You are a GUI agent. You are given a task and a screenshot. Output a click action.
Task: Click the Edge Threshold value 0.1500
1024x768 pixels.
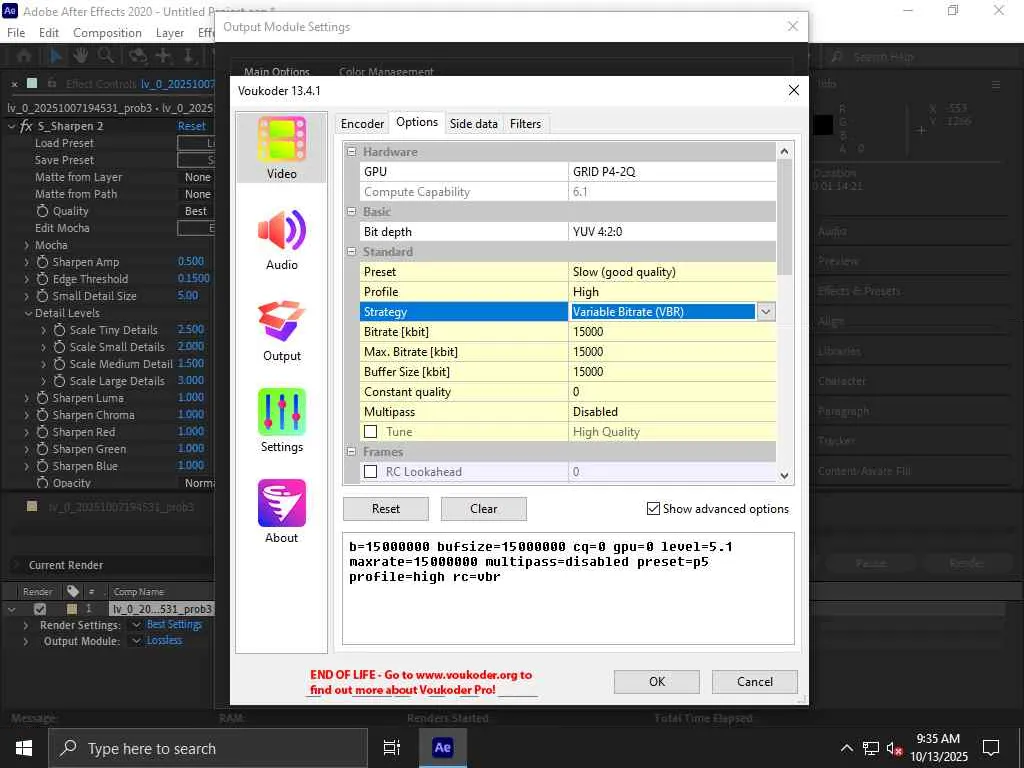coord(193,278)
